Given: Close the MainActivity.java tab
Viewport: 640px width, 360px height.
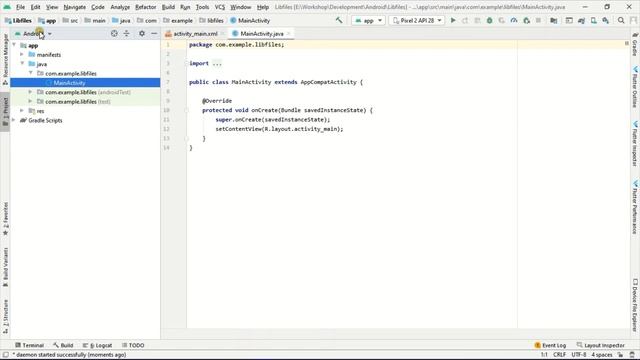Looking at the screenshot, I should [x=289, y=33].
